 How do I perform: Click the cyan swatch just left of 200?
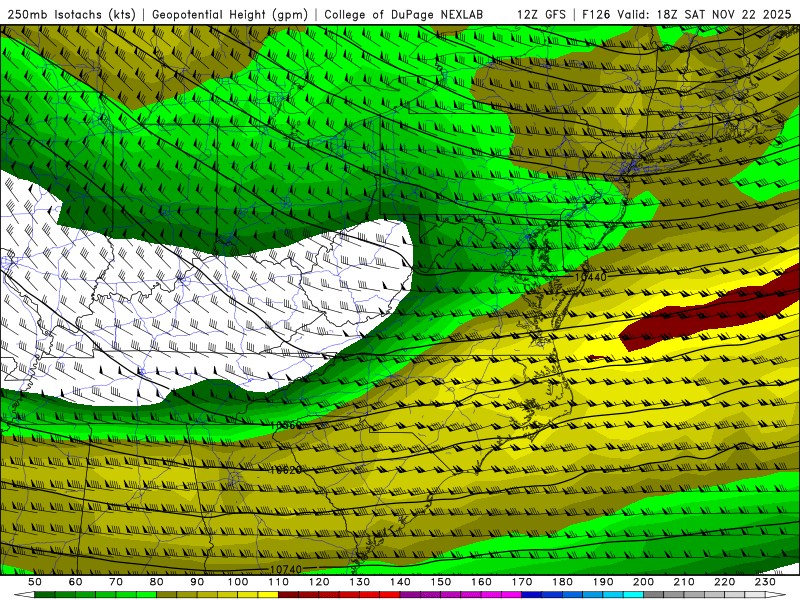point(634,595)
